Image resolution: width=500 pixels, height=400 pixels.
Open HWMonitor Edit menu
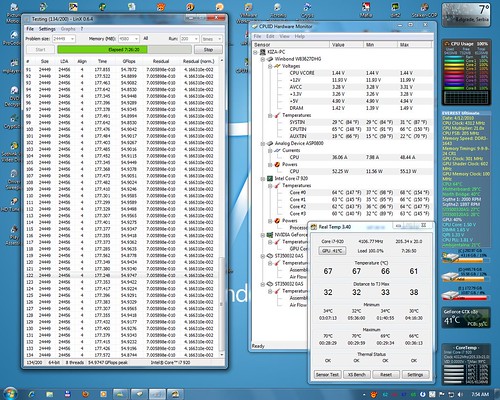(270, 36)
